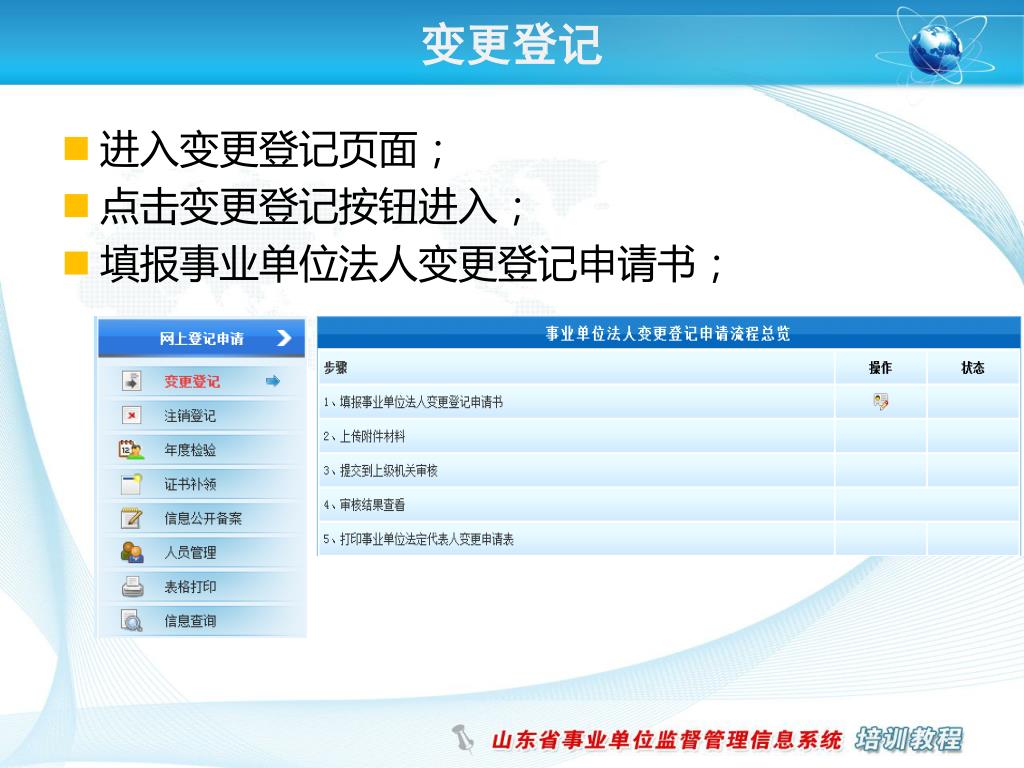Select step 3、提交到上级机关审核
Viewport: 1024px width, 768px height.
tap(380, 470)
